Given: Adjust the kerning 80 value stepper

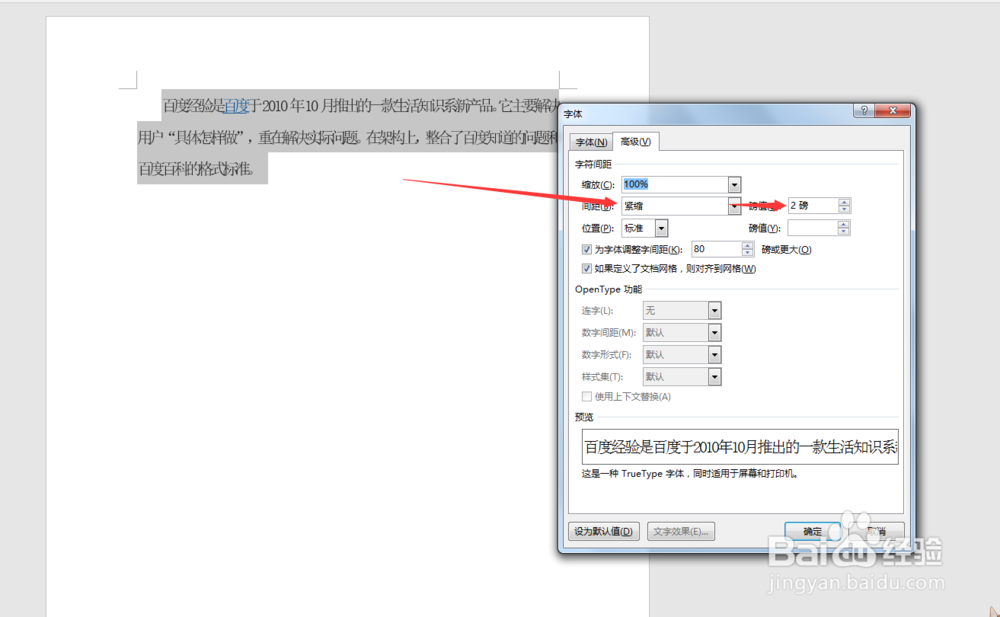Looking at the screenshot, I should point(747,249).
